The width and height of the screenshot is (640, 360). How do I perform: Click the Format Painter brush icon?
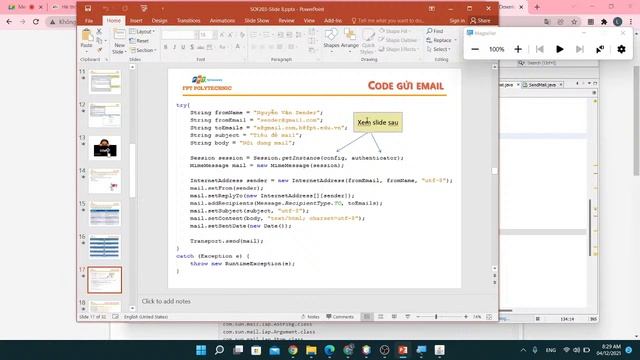coord(99,50)
